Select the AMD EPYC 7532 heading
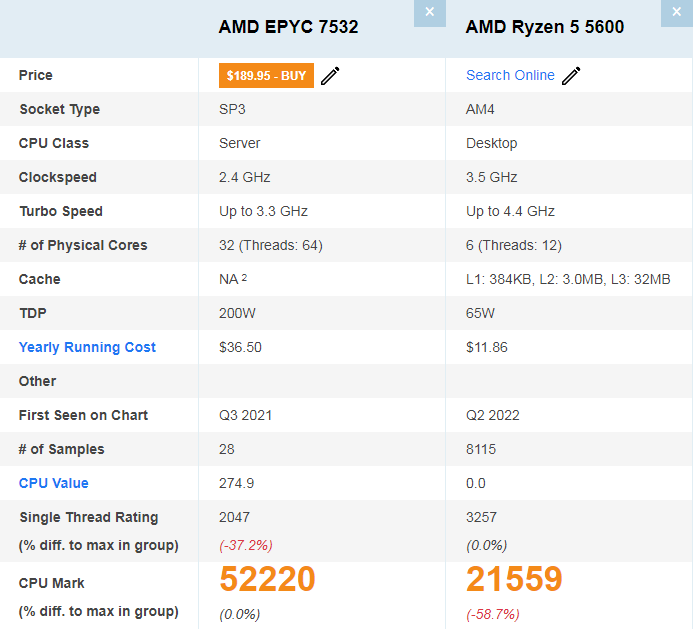Viewport: 693px width, 629px height. (288, 27)
